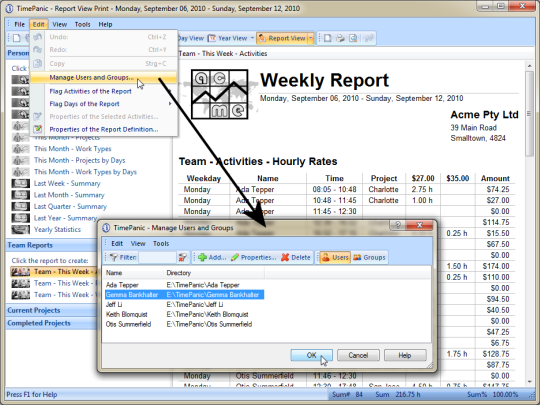Click the This Month - Work Types icon
The height and width of the screenshot is (405, 540).
click(x=21, y=149)
